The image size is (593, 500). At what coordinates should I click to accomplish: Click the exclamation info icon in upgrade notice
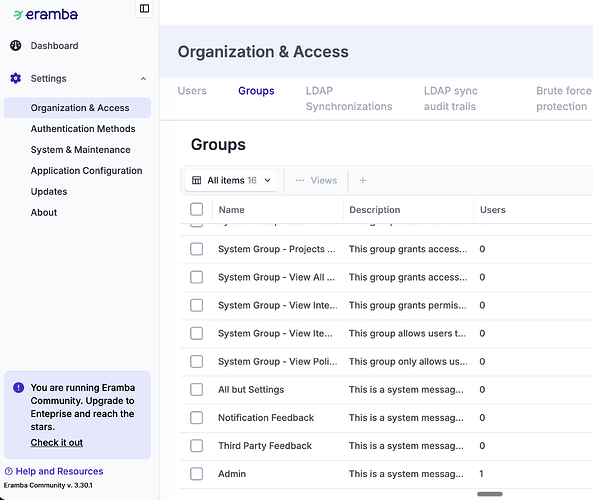[x=19, y=388]
